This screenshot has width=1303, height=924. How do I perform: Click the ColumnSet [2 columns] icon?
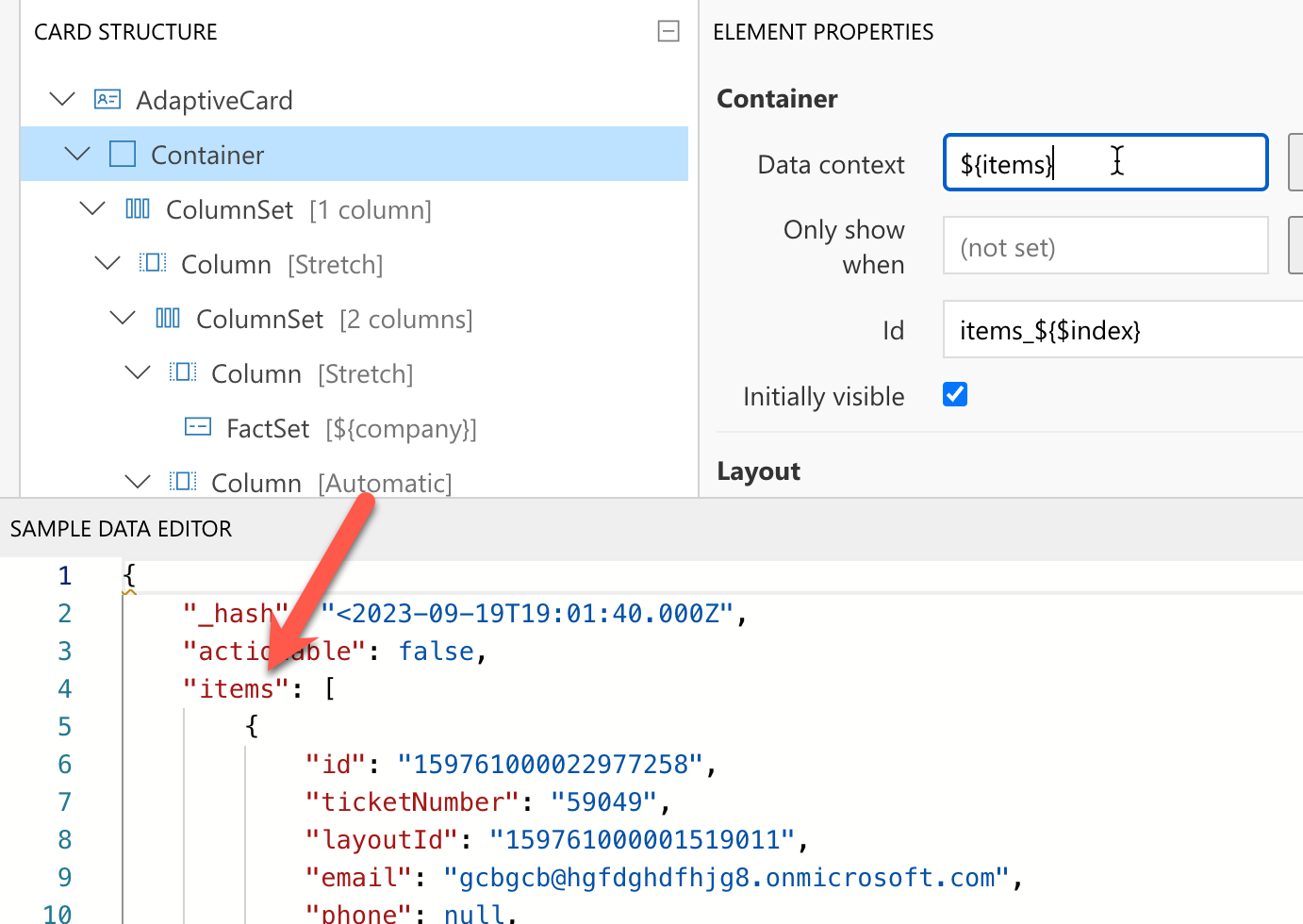point(167,318)
